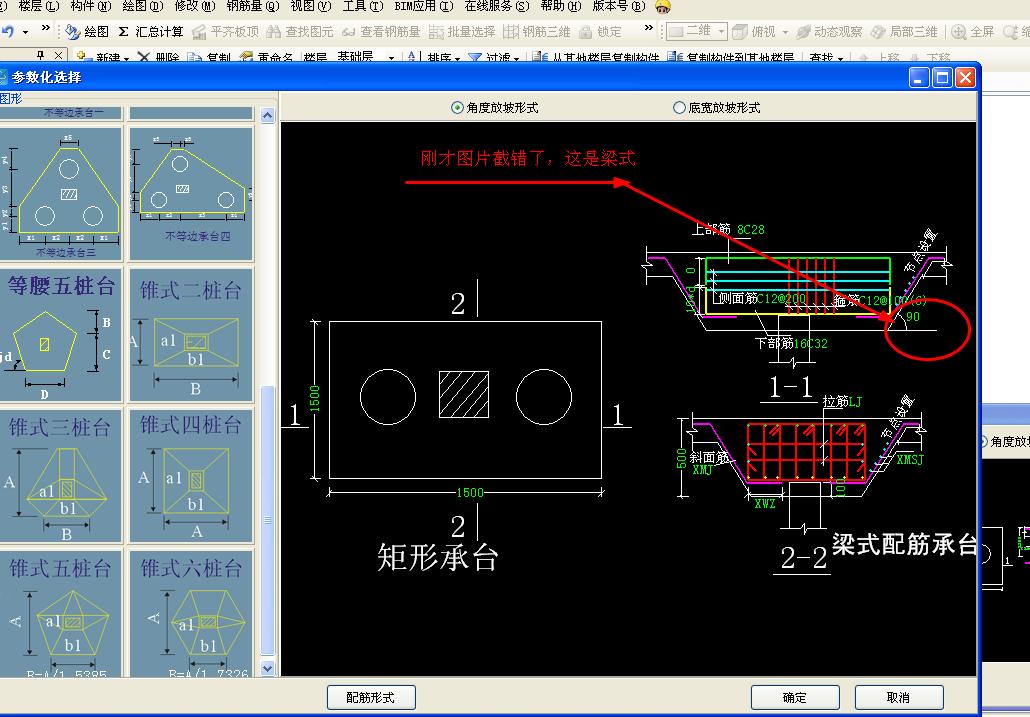
Task: Open the 构件(N) menu
Action: [x=91, y=6]
